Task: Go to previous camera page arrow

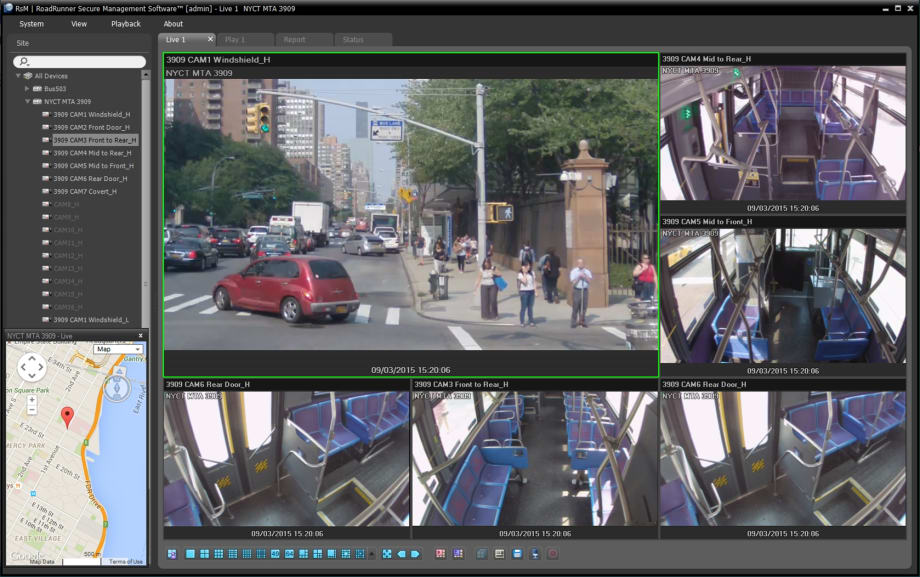Action: tap(401, 552)
